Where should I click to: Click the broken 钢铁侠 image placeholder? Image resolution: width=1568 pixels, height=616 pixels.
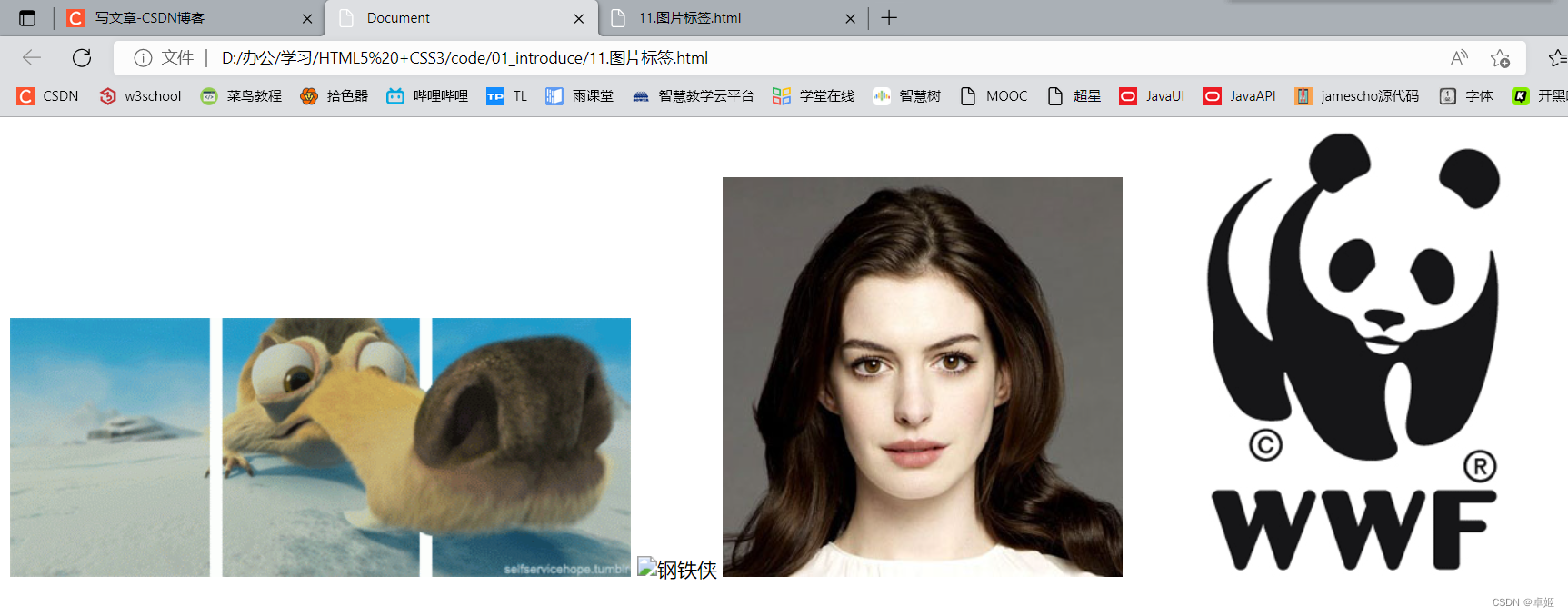click(677, 569)
